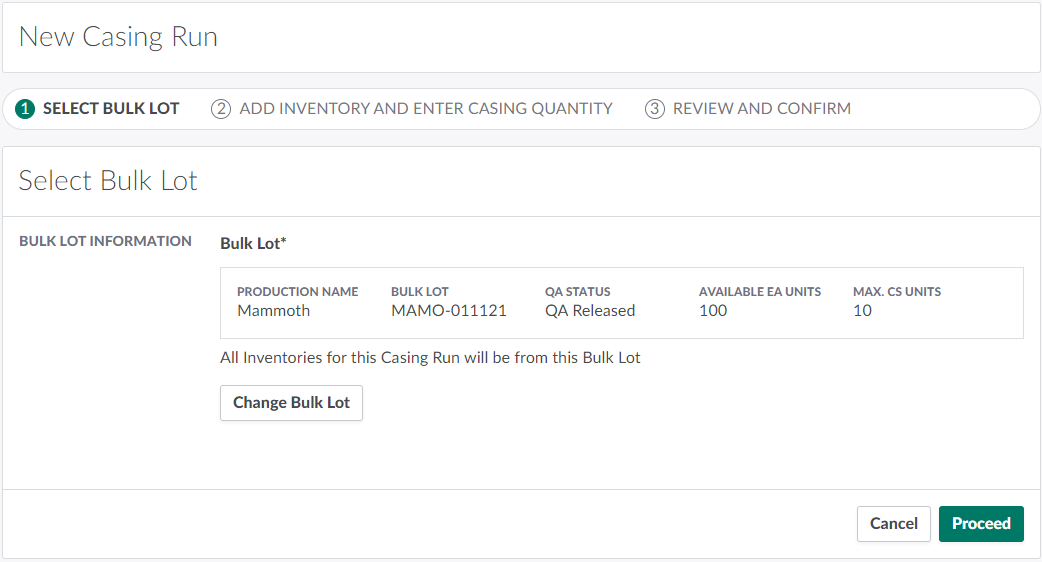Go to Add Inventory and Enter Casing Quantity step
The height and width of the screenshot is (562, 1042).
pos(426,109)
